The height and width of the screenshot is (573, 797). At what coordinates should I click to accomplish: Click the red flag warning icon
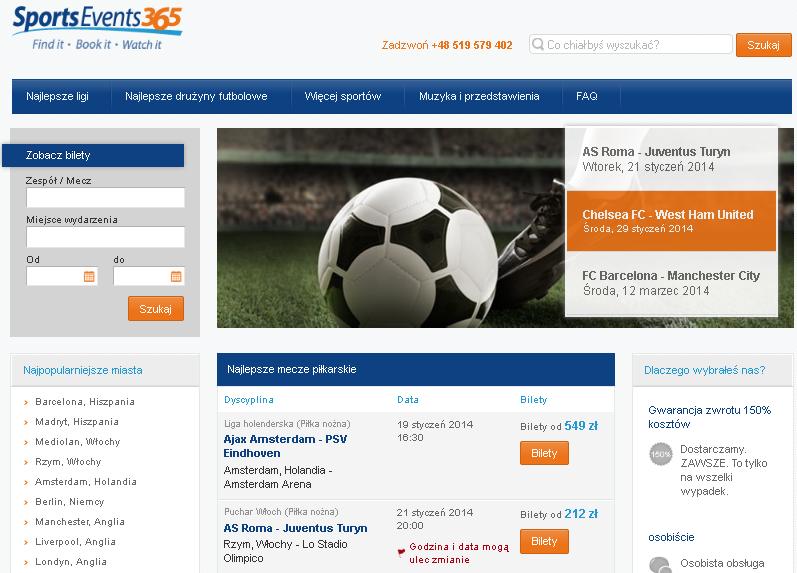[x=401, y=552]
